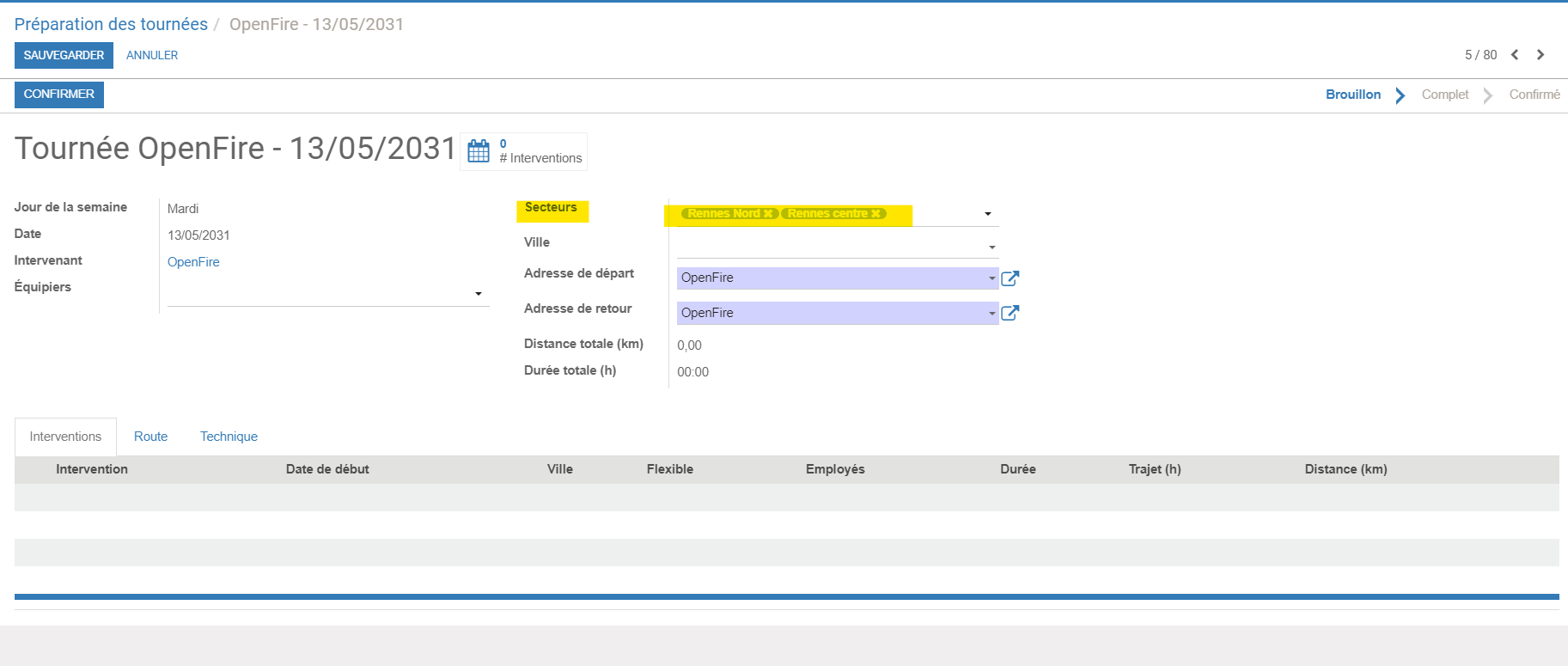Viewport: 1568px width, 666px height.
Task: Click the # Interventions stat button
Action: [524, 151]
